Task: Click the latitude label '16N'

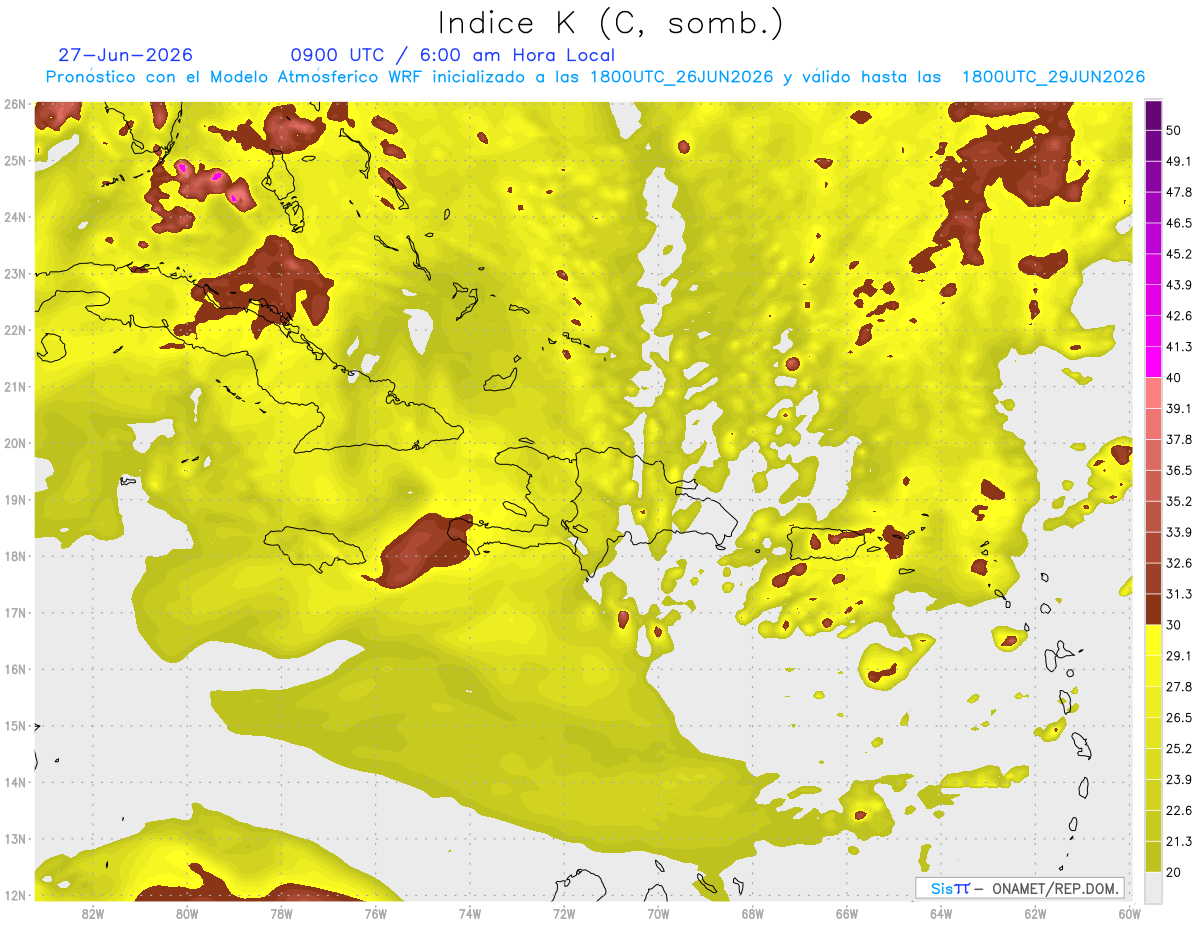Action: click(x=15, y=669)
